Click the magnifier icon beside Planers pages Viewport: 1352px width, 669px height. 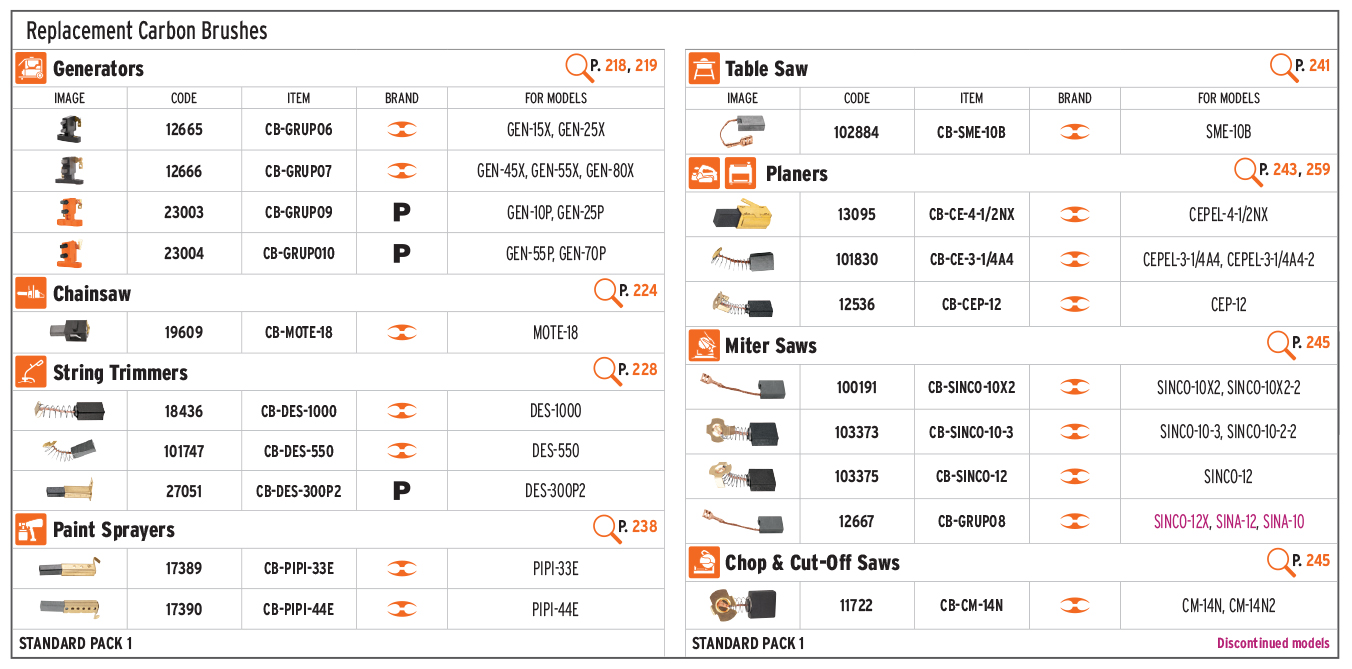click(x=1248, y=172)
